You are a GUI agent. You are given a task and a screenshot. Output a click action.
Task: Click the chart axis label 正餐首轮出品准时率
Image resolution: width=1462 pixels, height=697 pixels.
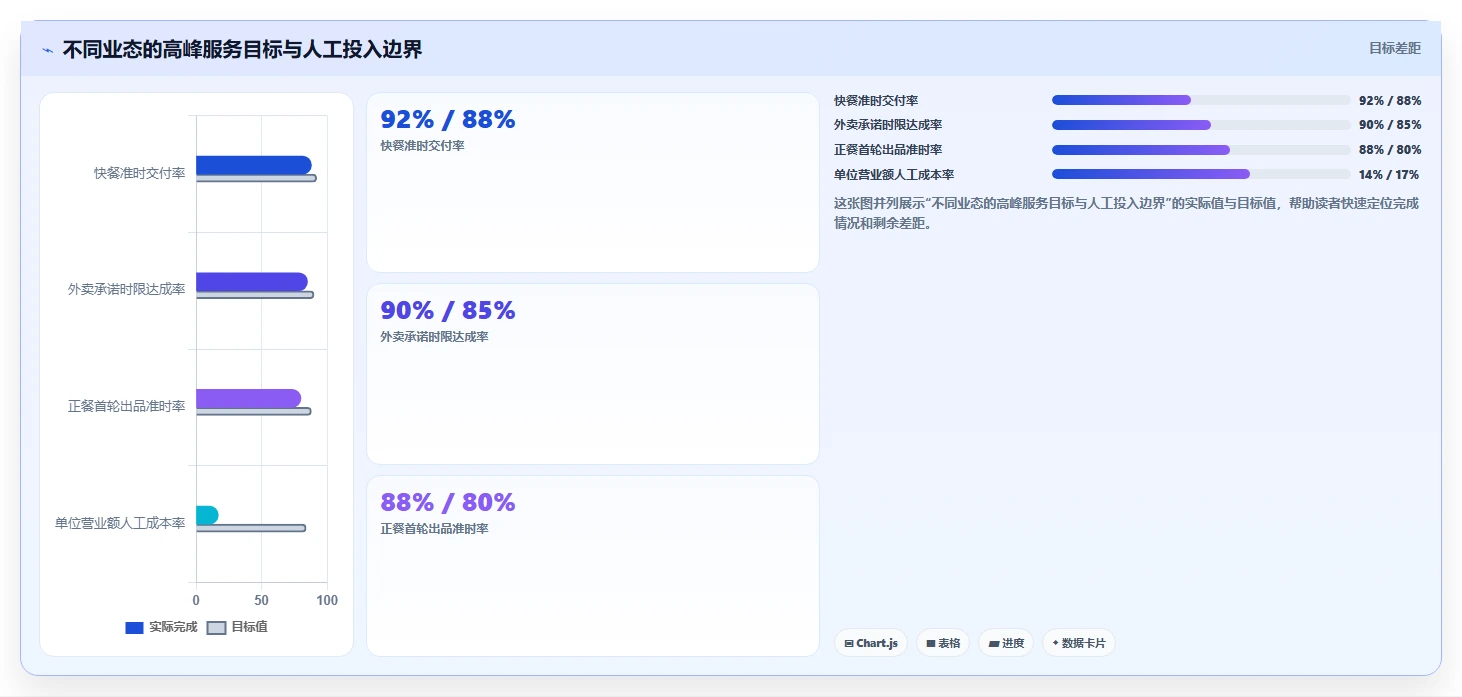coord(127,406)
